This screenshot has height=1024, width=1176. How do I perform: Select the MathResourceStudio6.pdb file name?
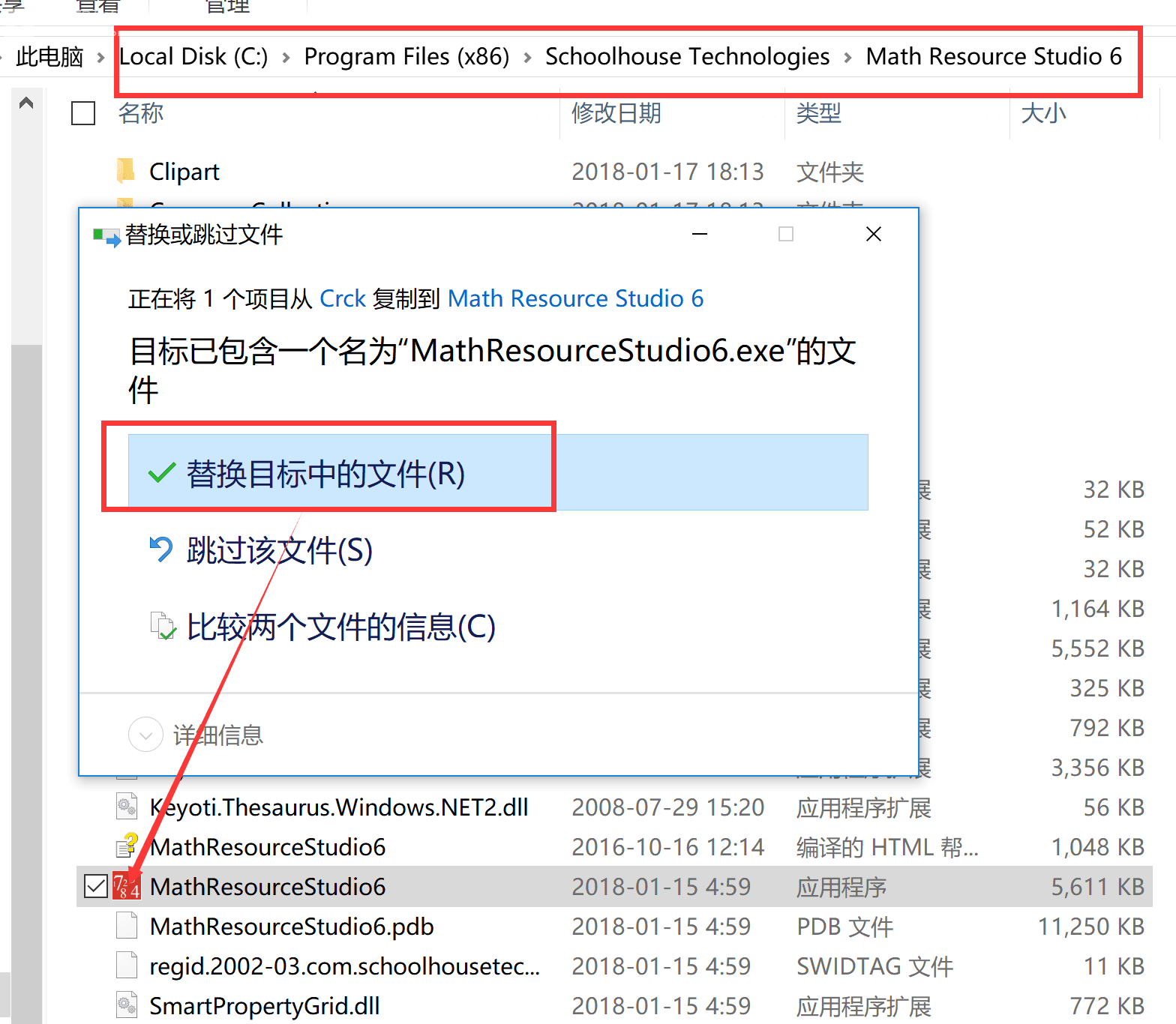point(292,927)
